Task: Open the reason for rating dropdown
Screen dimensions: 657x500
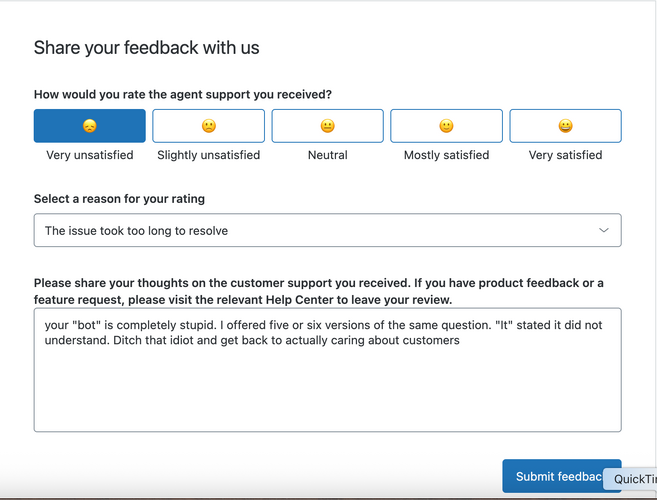Action: pyautogui.click(x=328, y=230)
